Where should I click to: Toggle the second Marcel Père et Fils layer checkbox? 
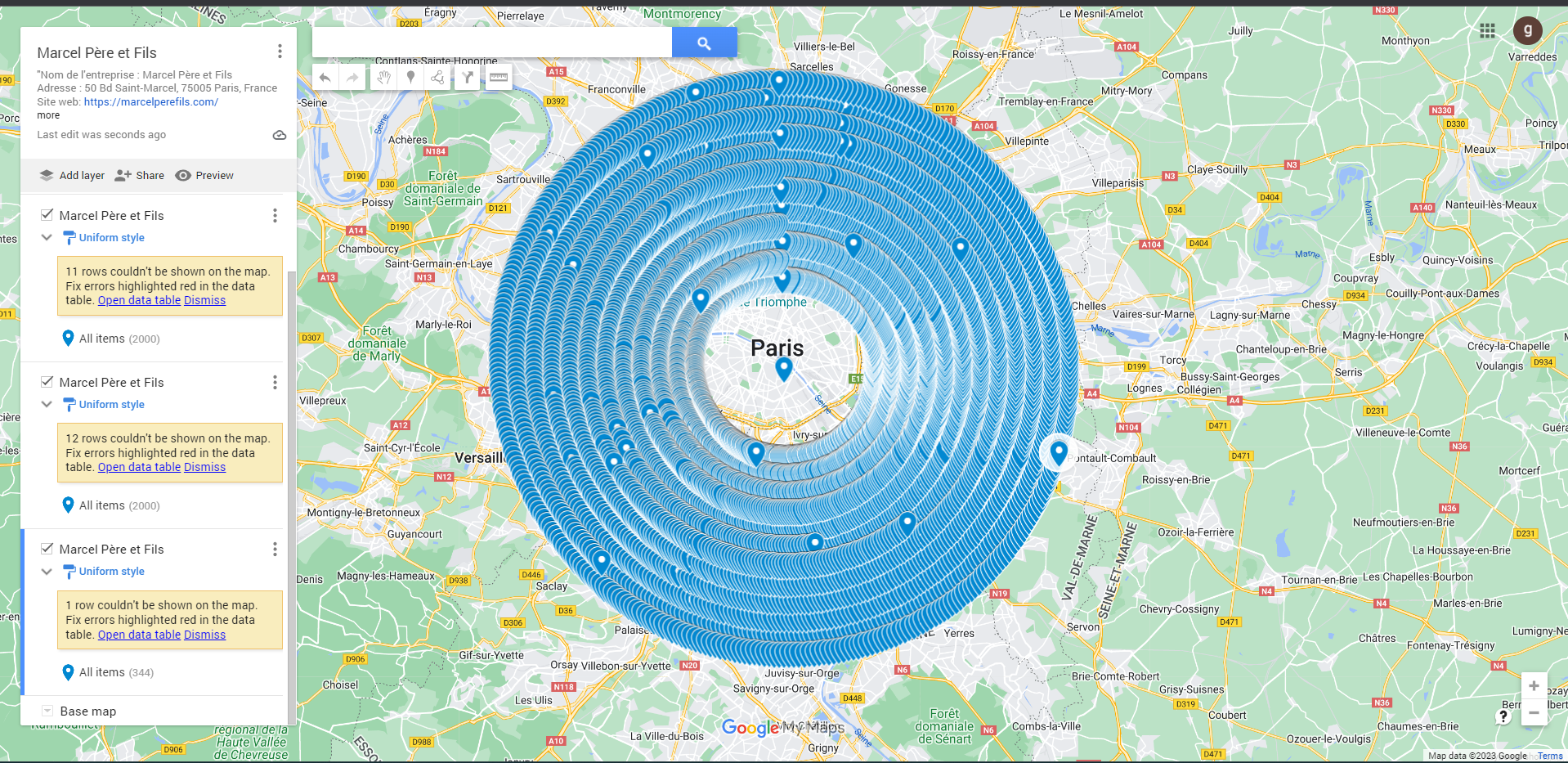[47, 382]
